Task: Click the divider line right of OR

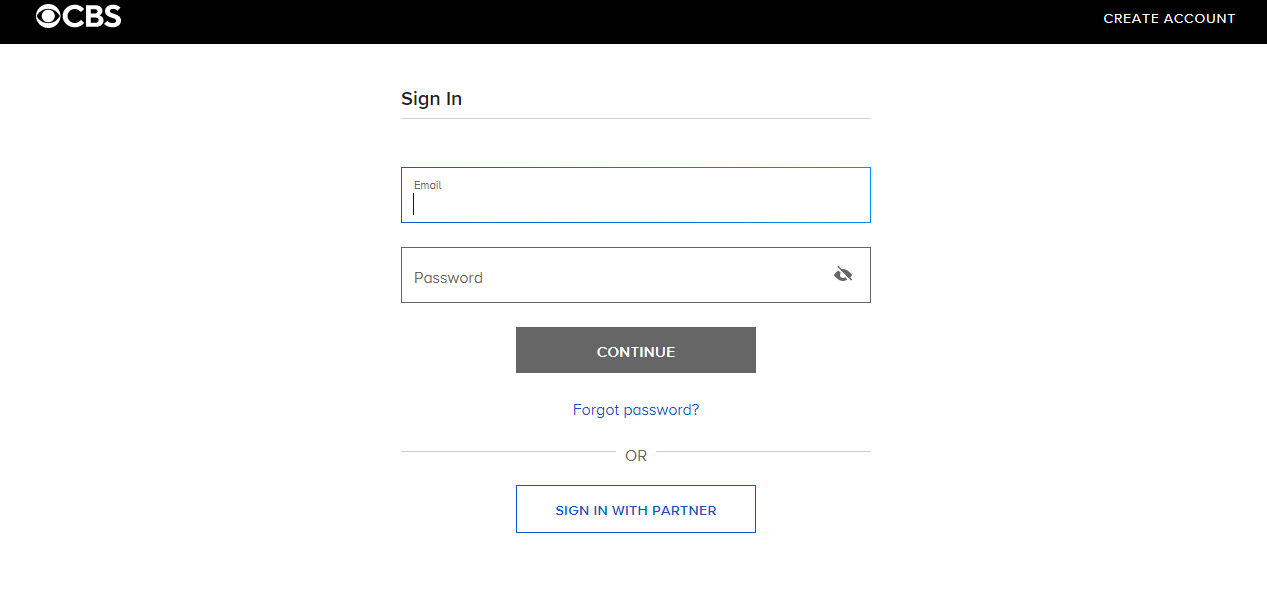Action: click(x=763, y=452)
